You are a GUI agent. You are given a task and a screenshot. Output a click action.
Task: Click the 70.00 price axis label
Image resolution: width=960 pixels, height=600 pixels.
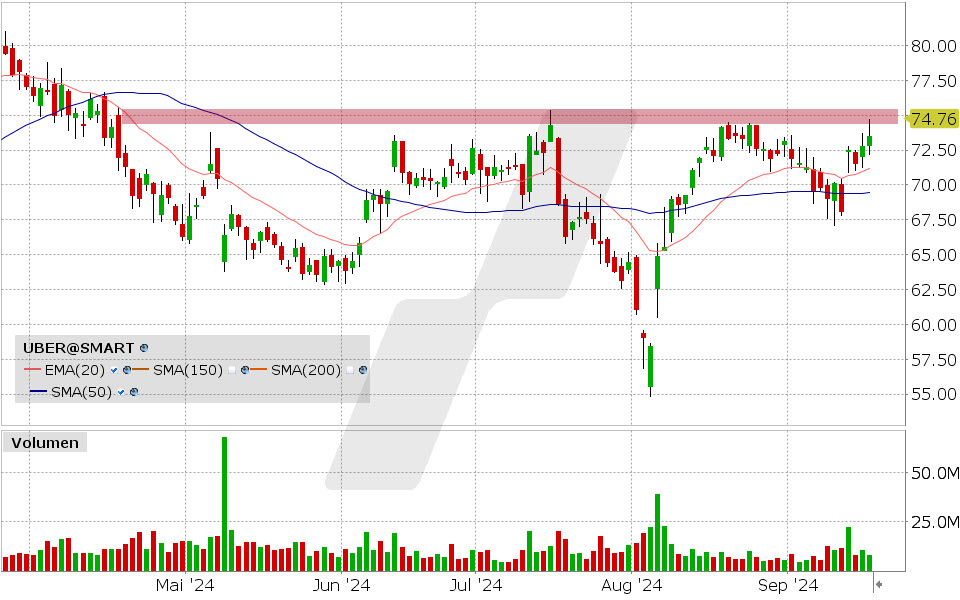[x=934, y=185]
